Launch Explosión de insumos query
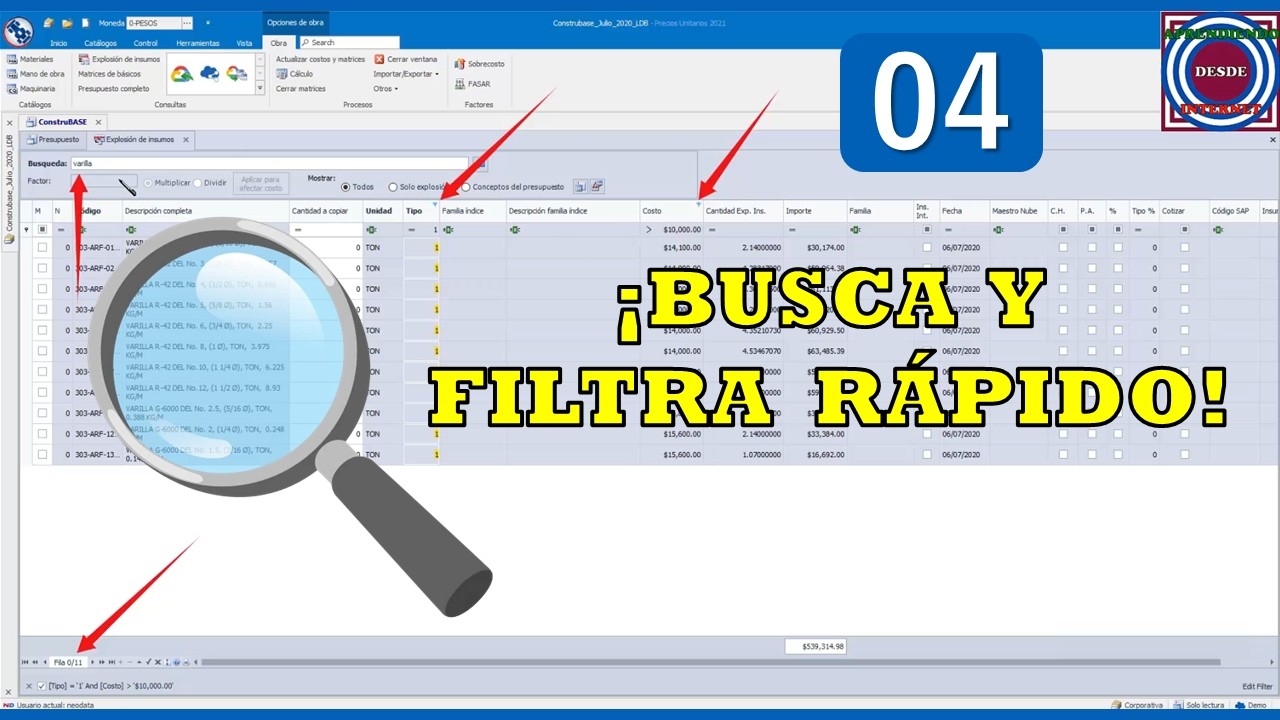The height and width of the screenshot is (720, 1280). [118, 60]
